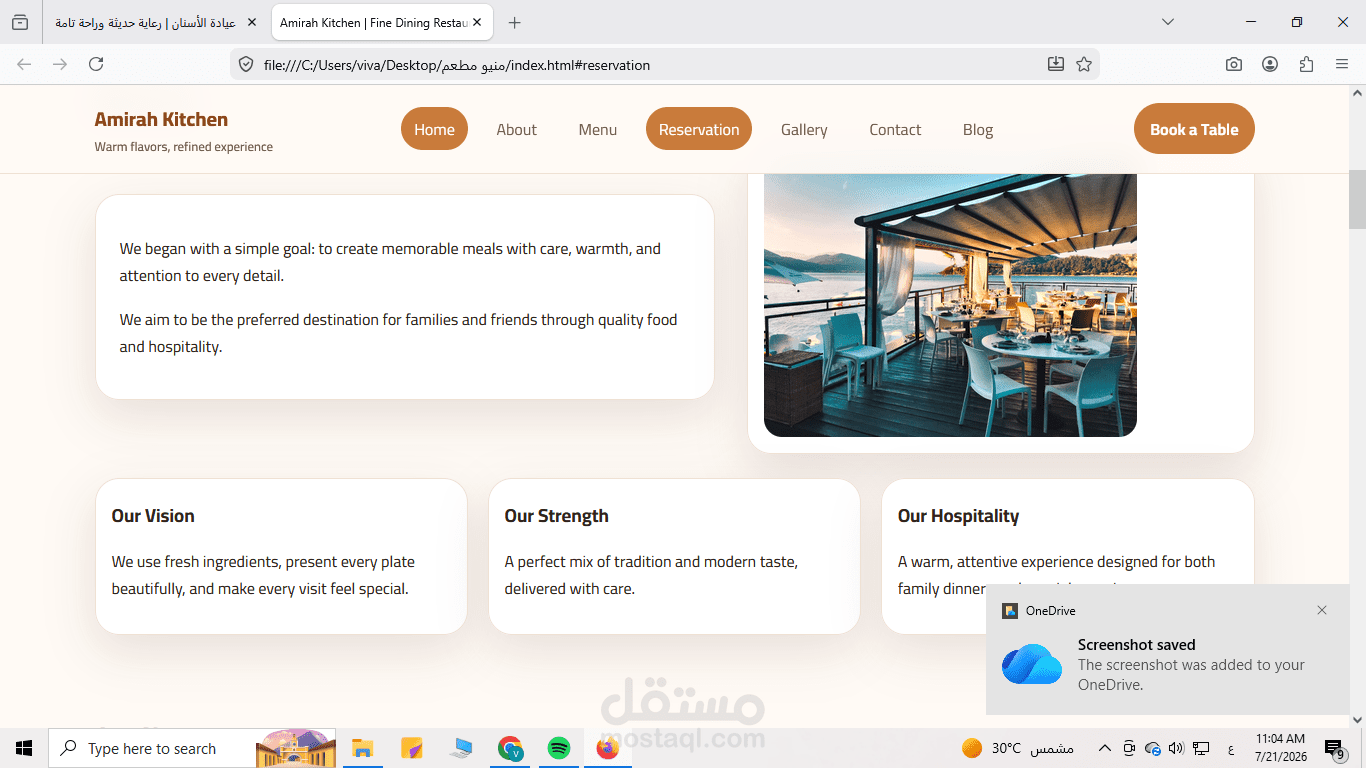Click the Our Strength heading
Screen dimensions: 1366x768
(x=556, y=516)
